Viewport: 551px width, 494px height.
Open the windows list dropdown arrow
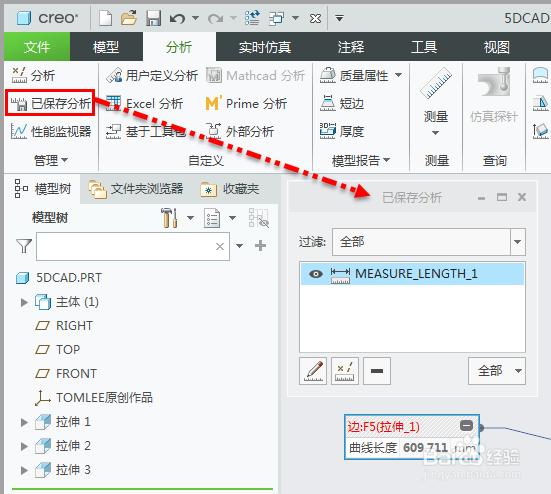click(296, 18)
